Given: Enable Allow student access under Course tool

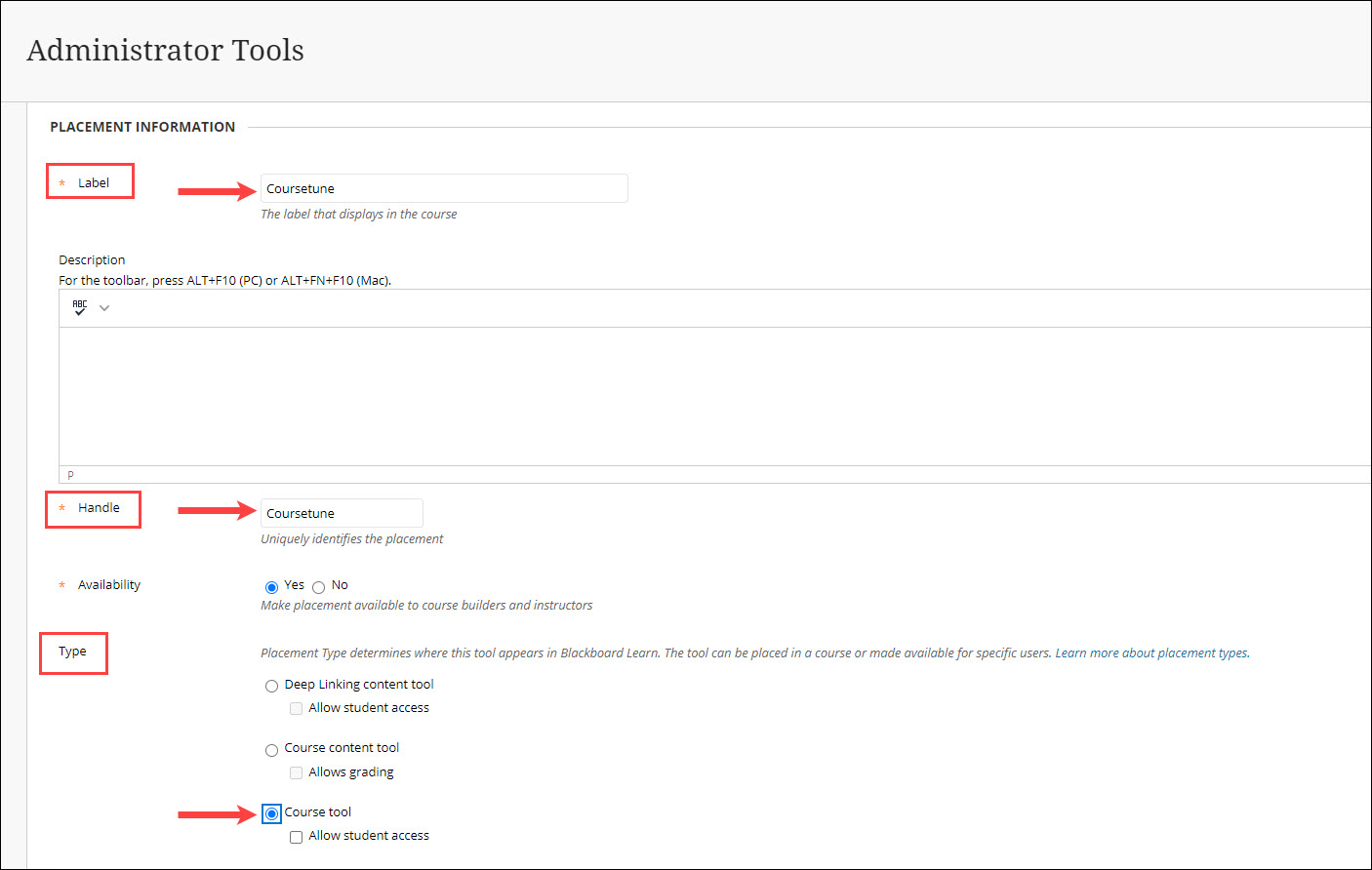Looking at the screenshot, I should 296,837.
